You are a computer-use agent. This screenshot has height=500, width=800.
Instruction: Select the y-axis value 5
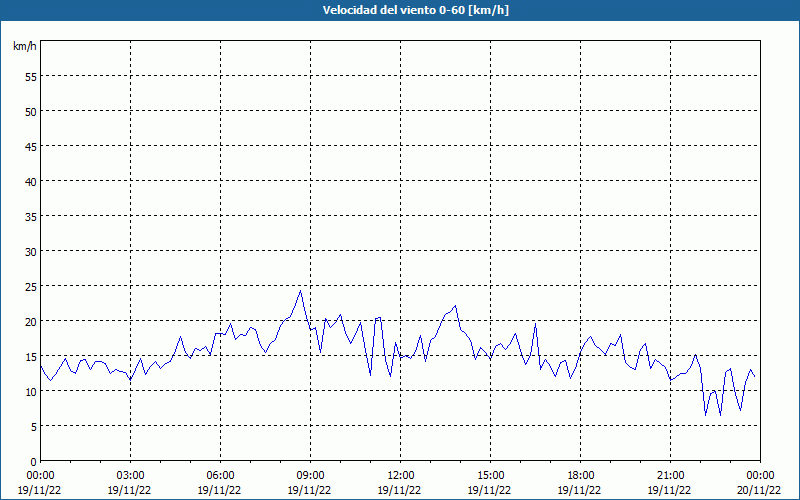[x=34, y=427]
